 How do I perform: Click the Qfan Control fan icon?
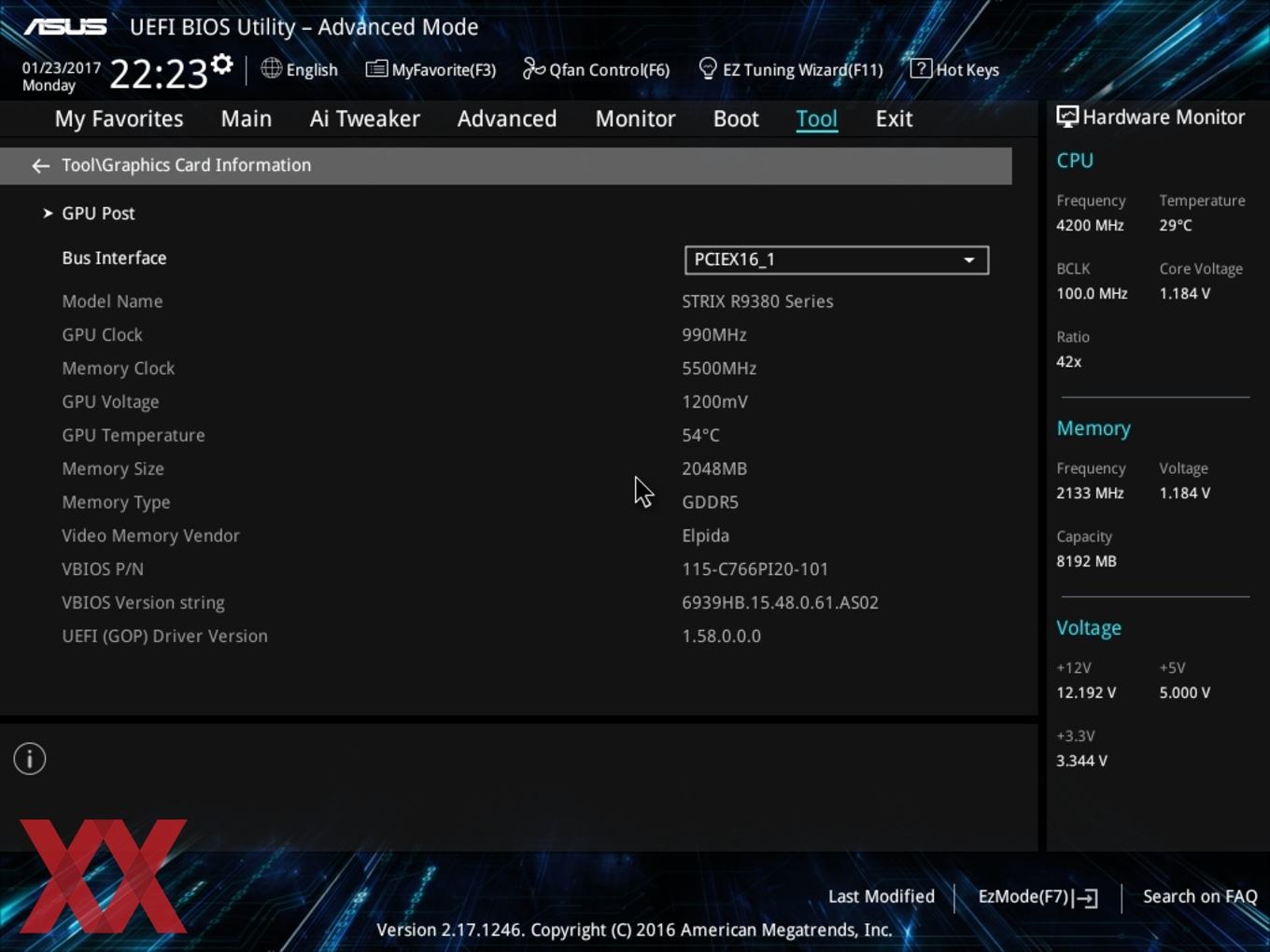click(533, 68)
